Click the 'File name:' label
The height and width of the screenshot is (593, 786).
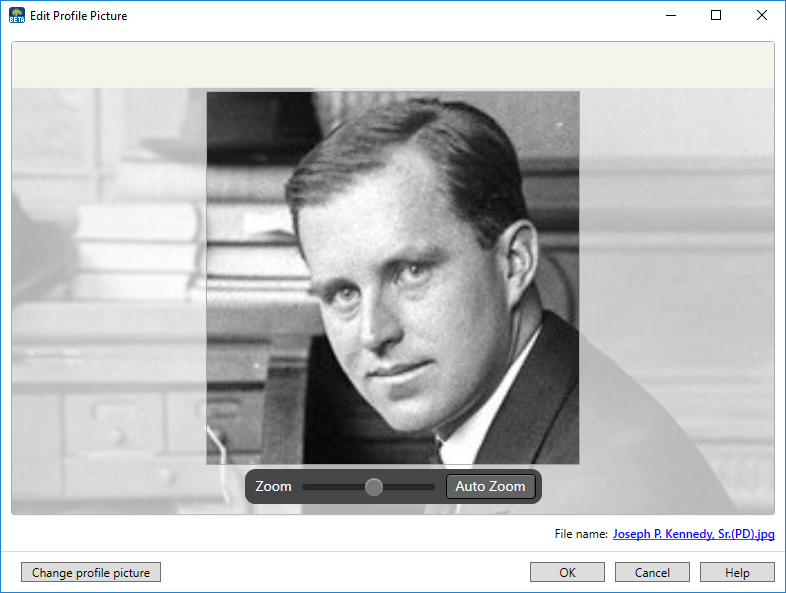click(x=581, y=534)
